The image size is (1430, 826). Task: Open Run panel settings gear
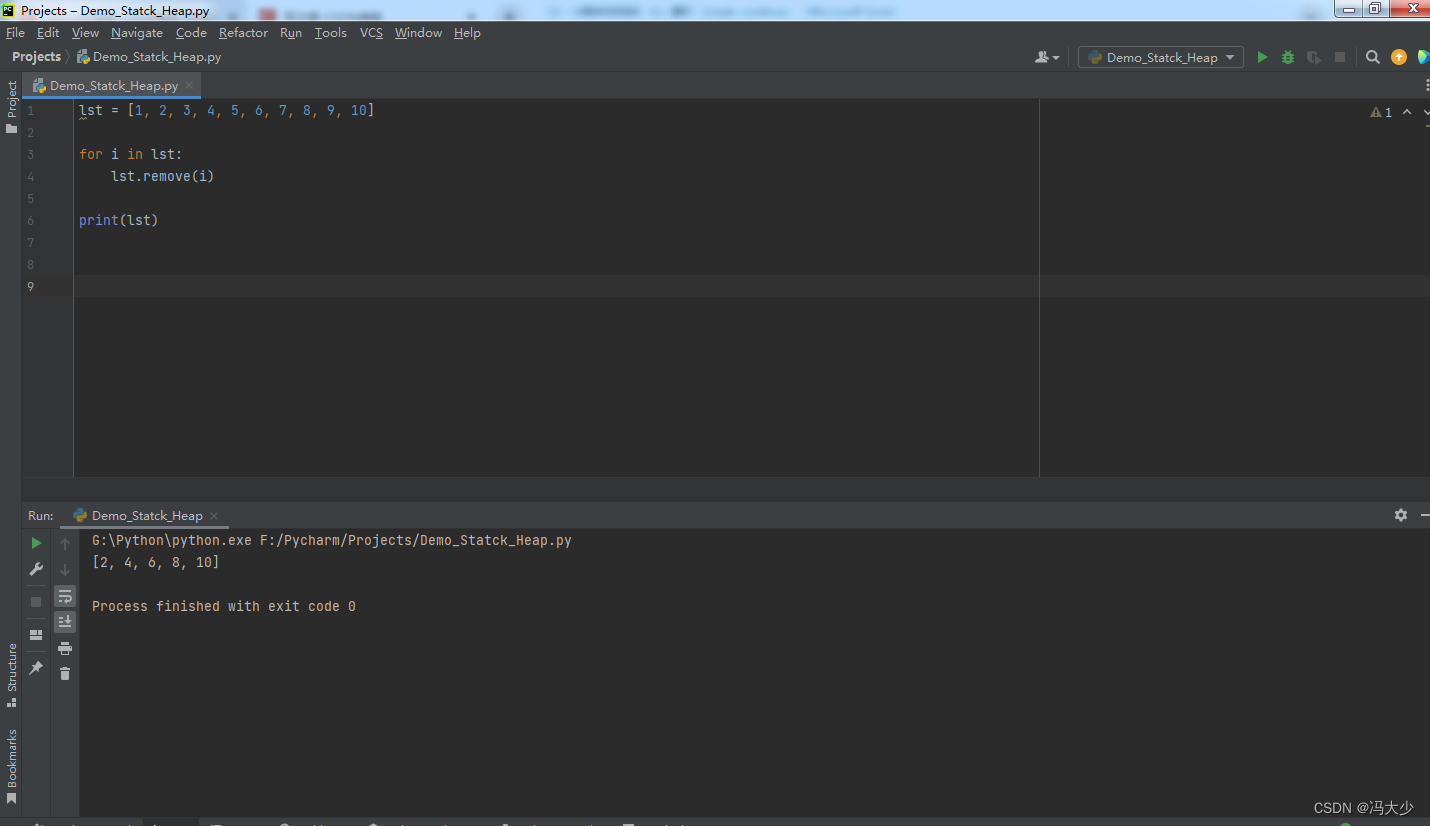pos(1401,515)
